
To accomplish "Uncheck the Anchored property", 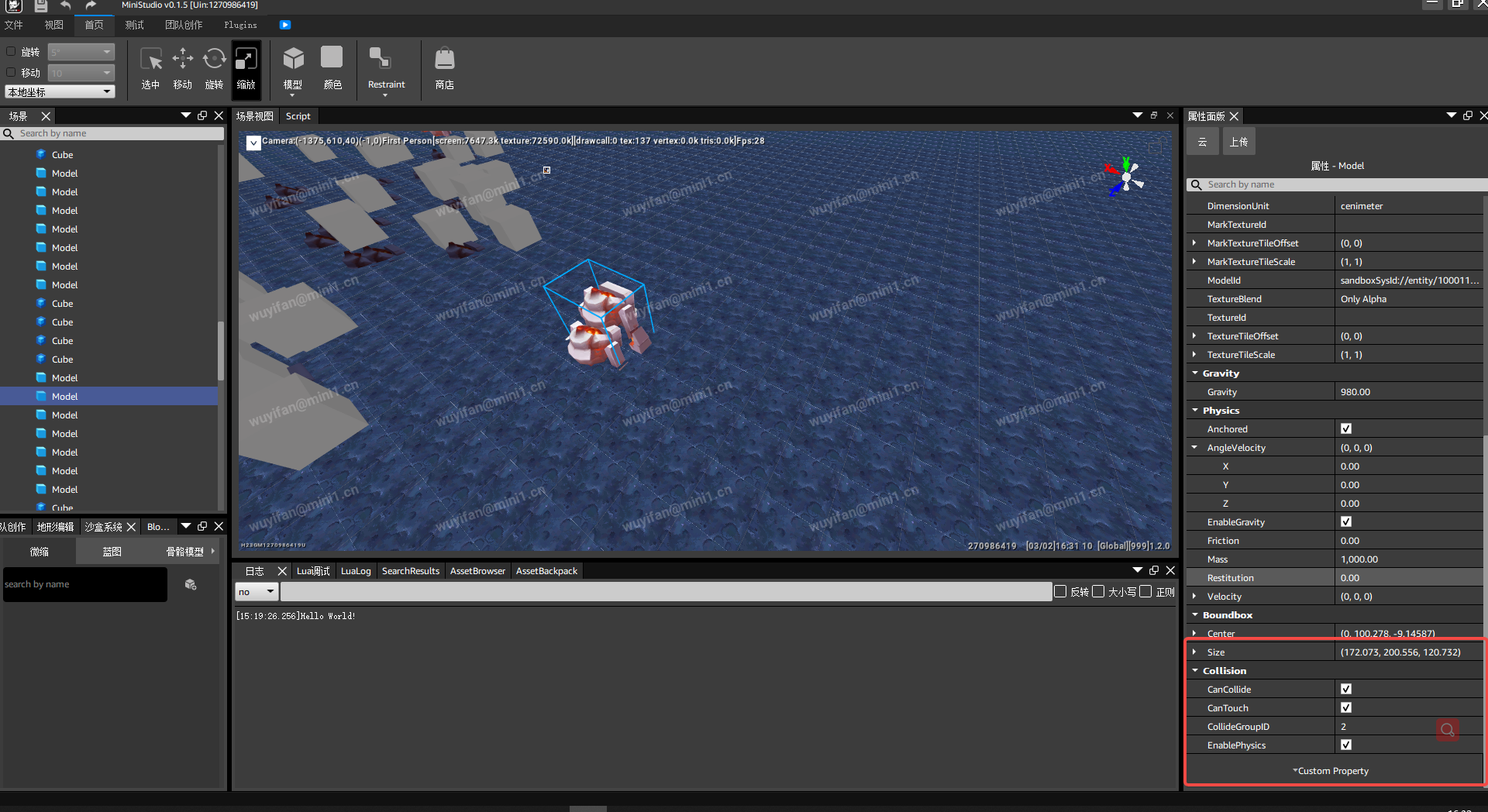I will pyautogui.click(x=1346, y=428).
